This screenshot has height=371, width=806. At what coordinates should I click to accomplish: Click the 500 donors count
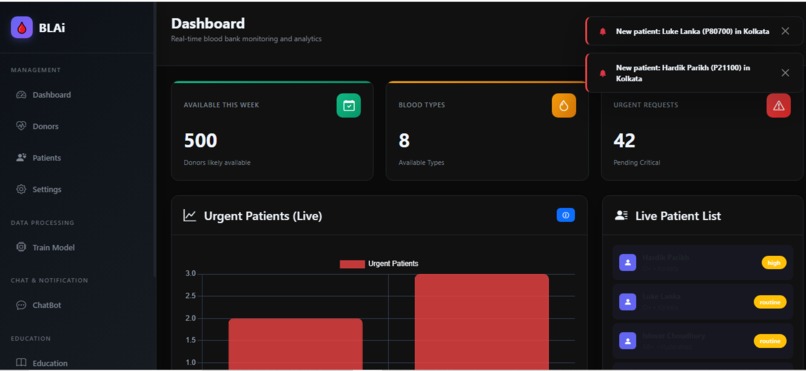[200, 140]
